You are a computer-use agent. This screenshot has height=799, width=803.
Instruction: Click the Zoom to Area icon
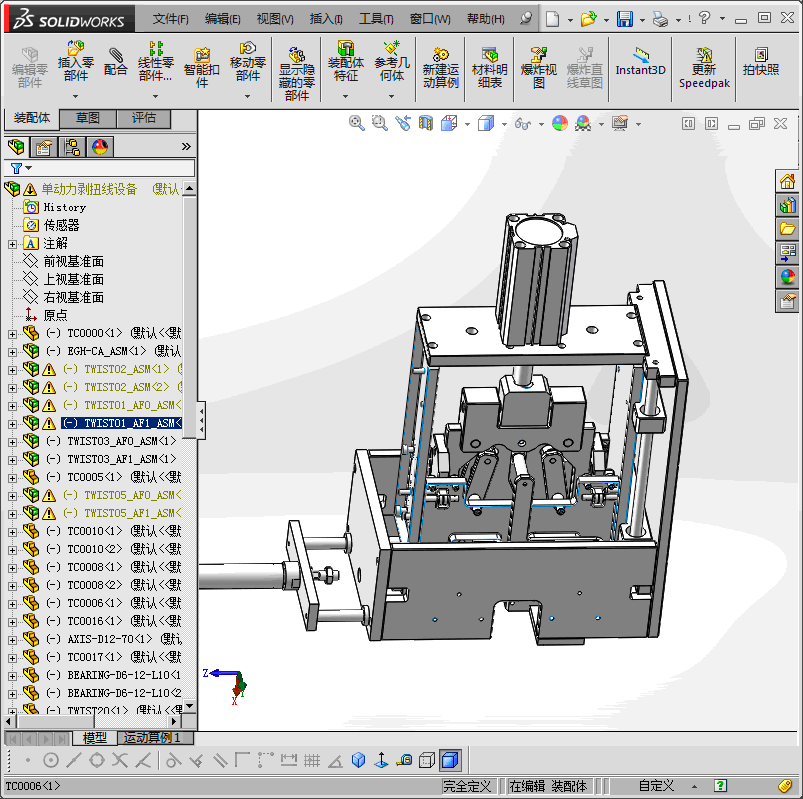pyautogui.click(x=379, y=123)
